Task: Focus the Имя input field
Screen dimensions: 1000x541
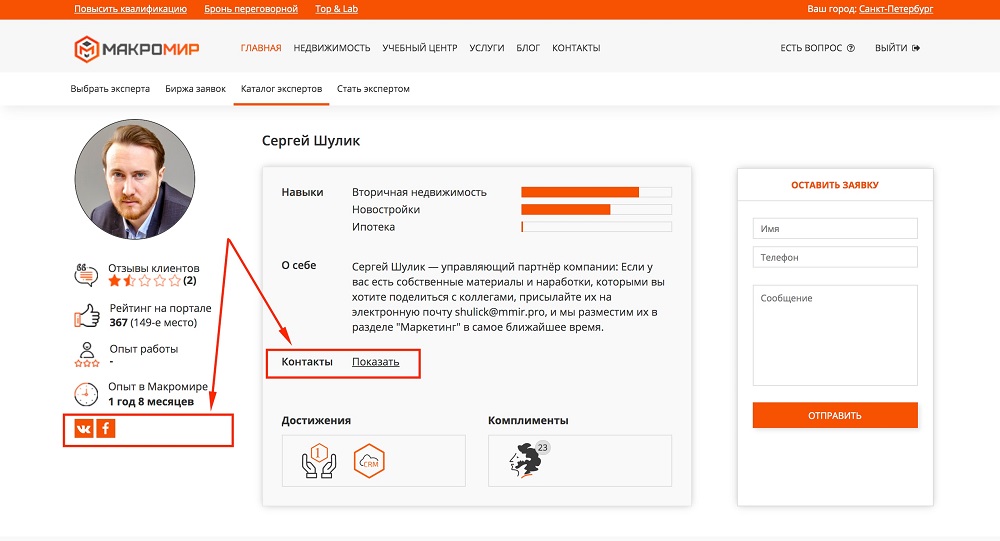Action: 835,228
